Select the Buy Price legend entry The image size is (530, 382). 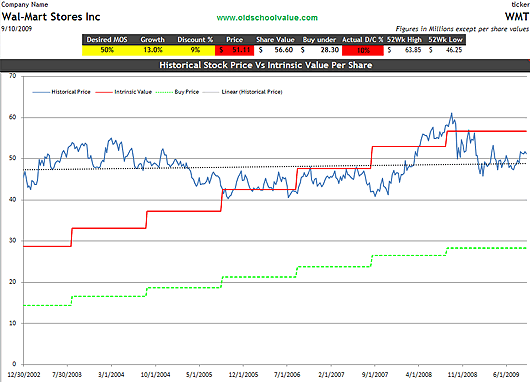pyautogui.click(x=177, y=92)
